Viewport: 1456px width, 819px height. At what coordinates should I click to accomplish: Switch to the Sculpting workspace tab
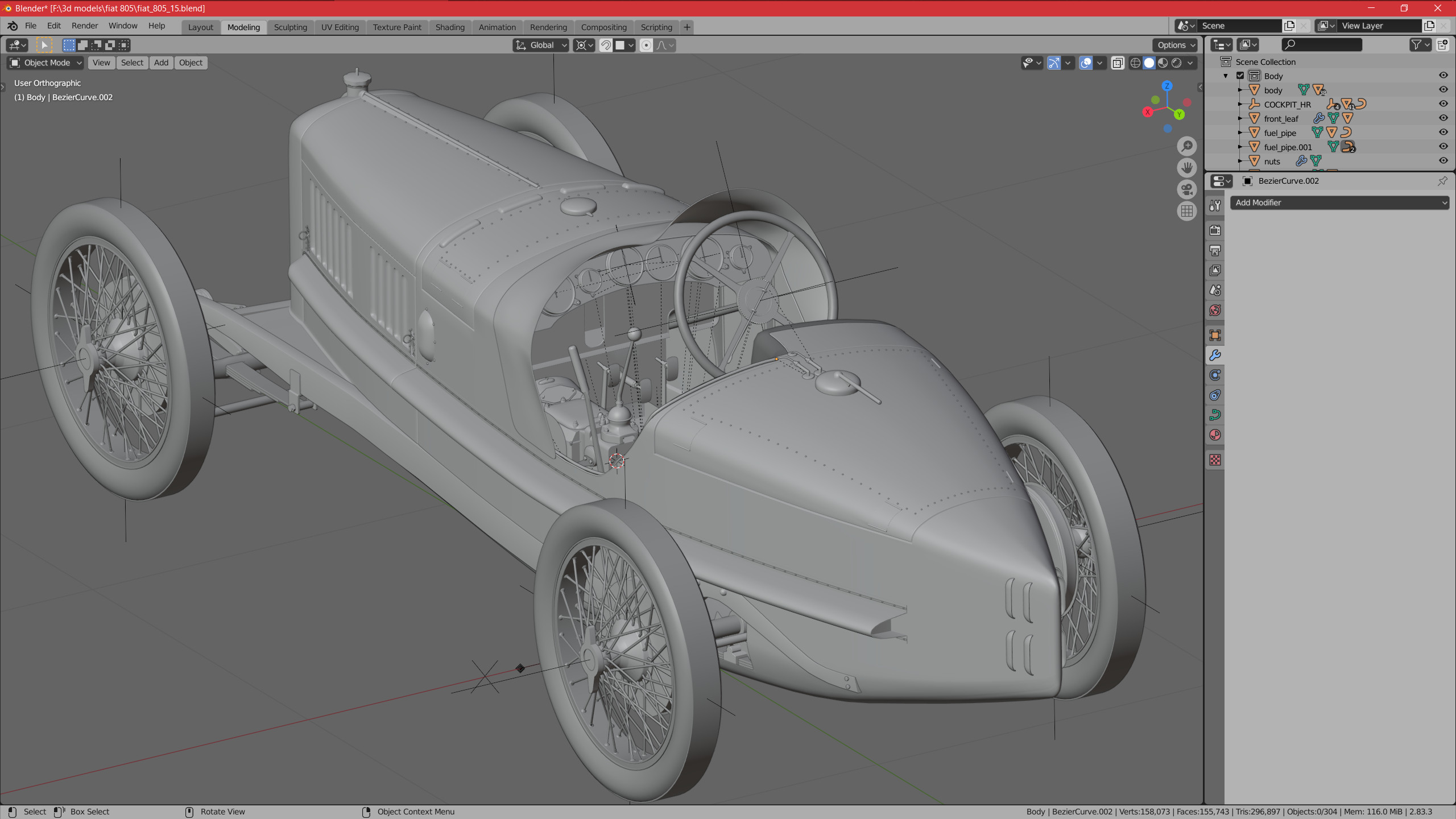[290, 27]
